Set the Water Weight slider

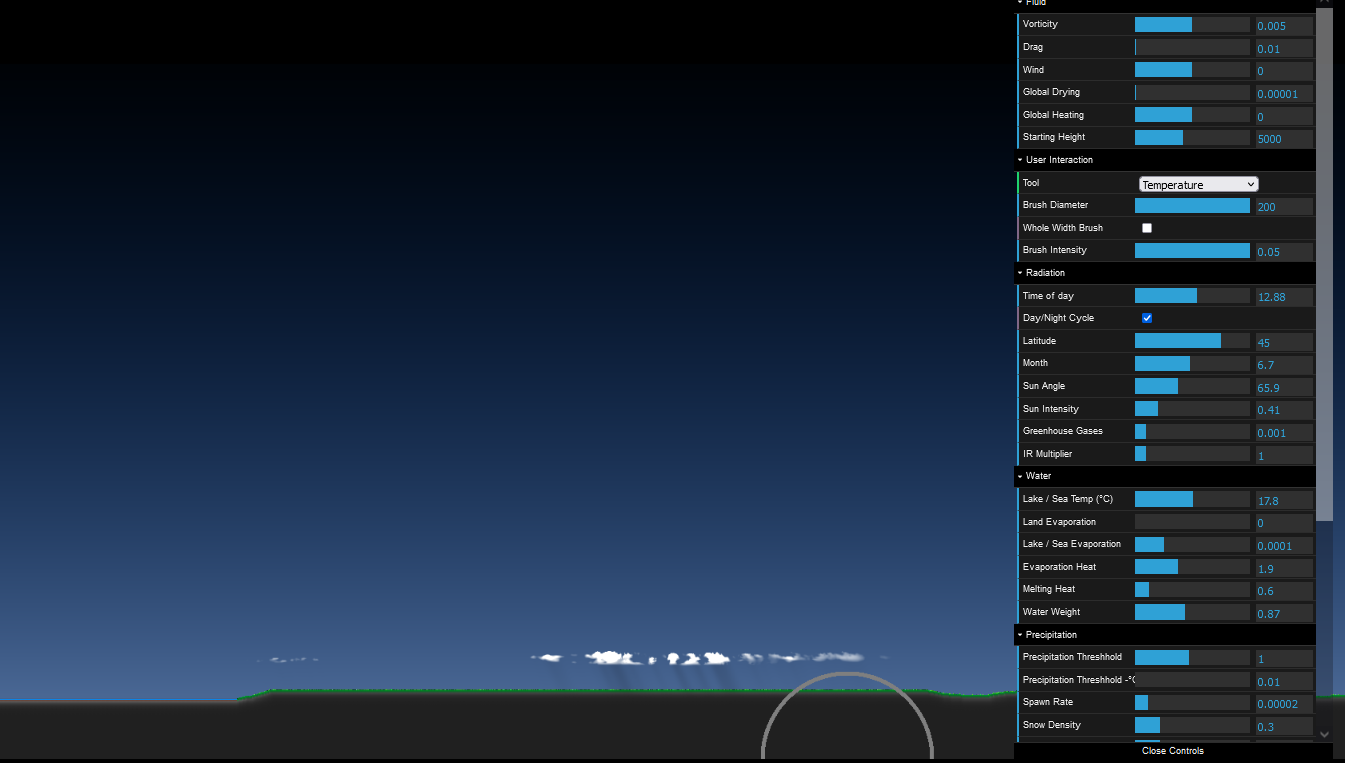(1192, 612)
